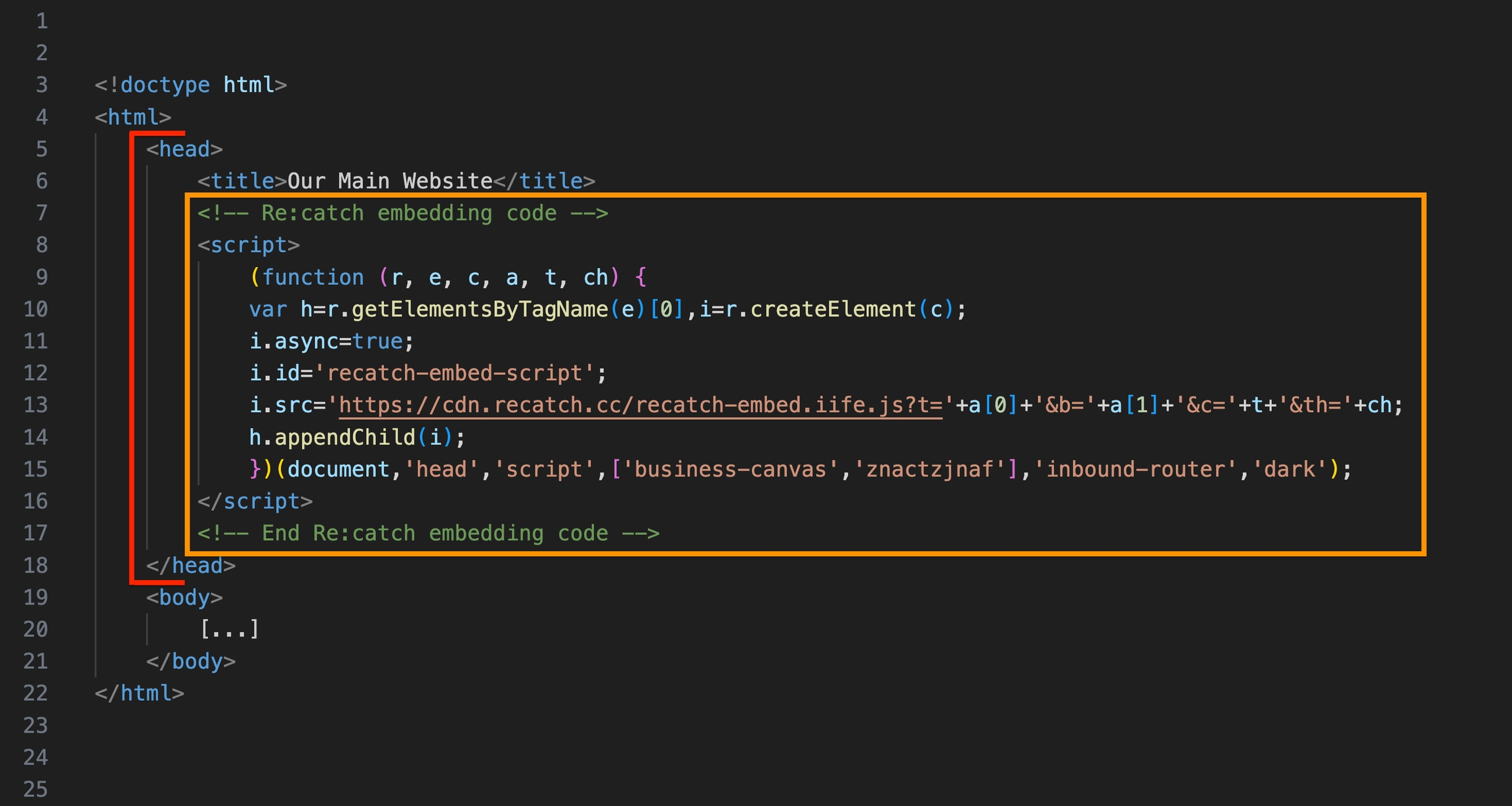This screenshot has height=806, width=1512.
Task: Click line number 5 in gutter
Action: pyautogui.click(x=41, y=149)
